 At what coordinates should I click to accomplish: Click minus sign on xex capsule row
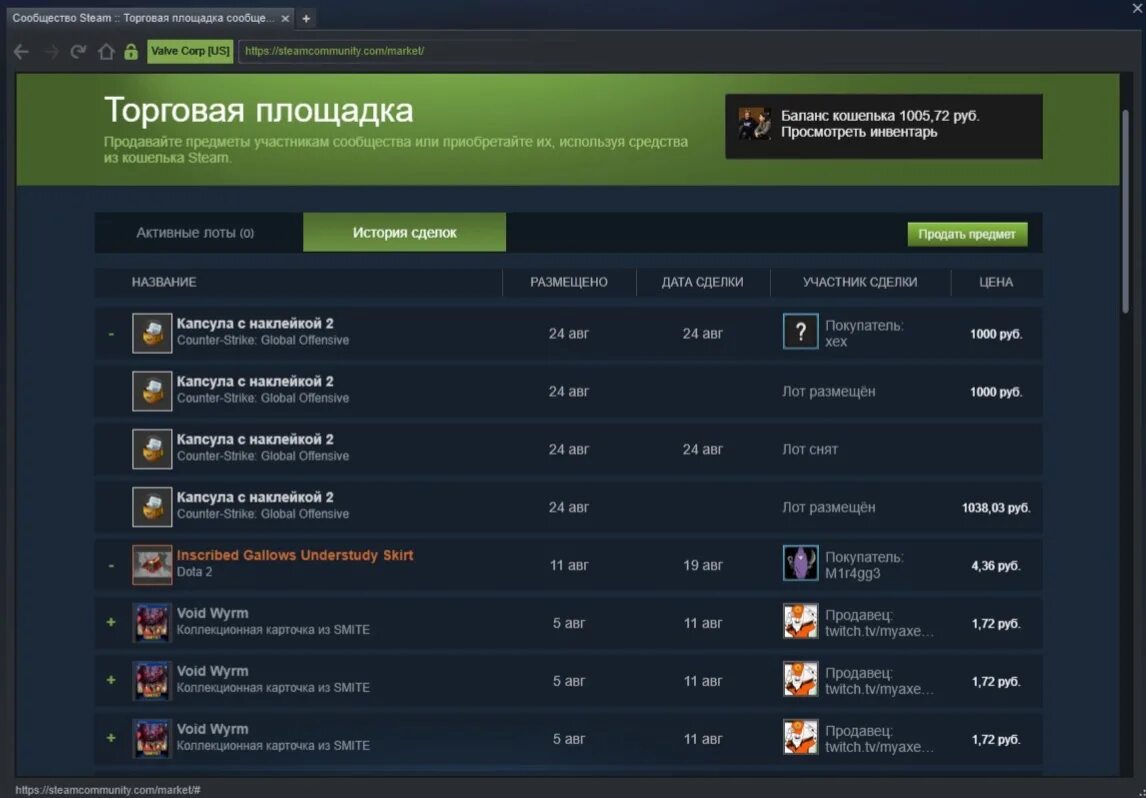click(x=111, y=334)
